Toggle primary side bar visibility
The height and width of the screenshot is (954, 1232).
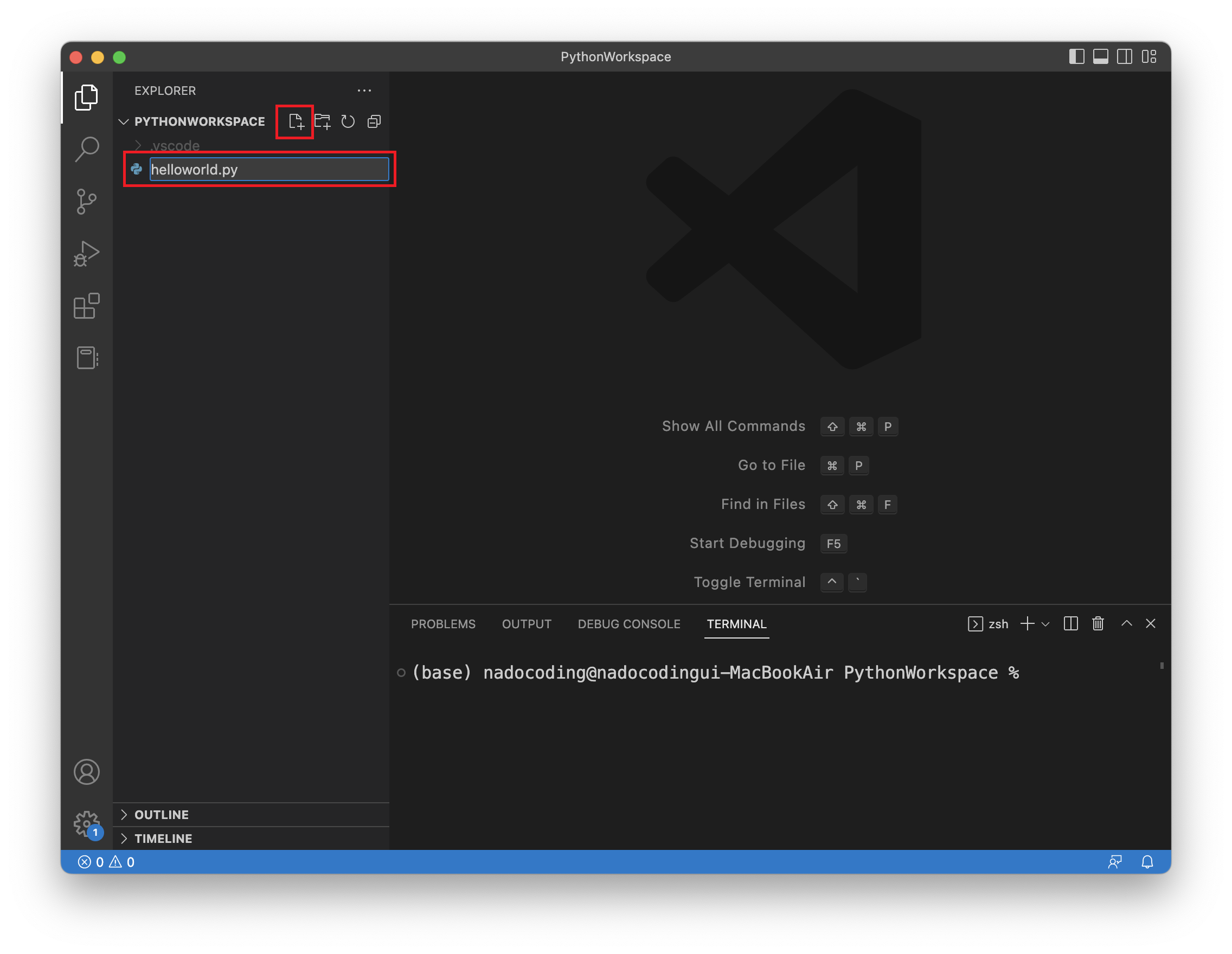pyautogui.click(x=1076, y=57)
